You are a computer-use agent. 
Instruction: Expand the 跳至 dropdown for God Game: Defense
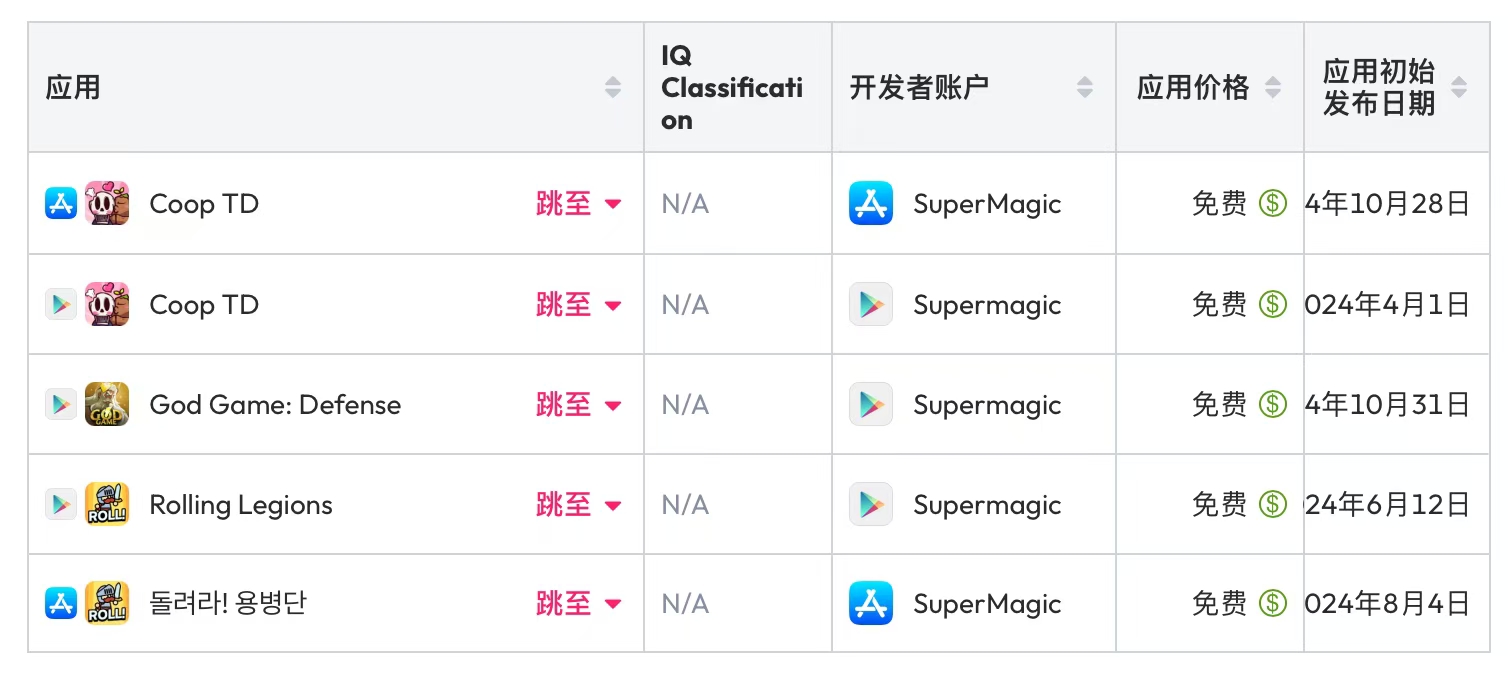click(579, 404)
